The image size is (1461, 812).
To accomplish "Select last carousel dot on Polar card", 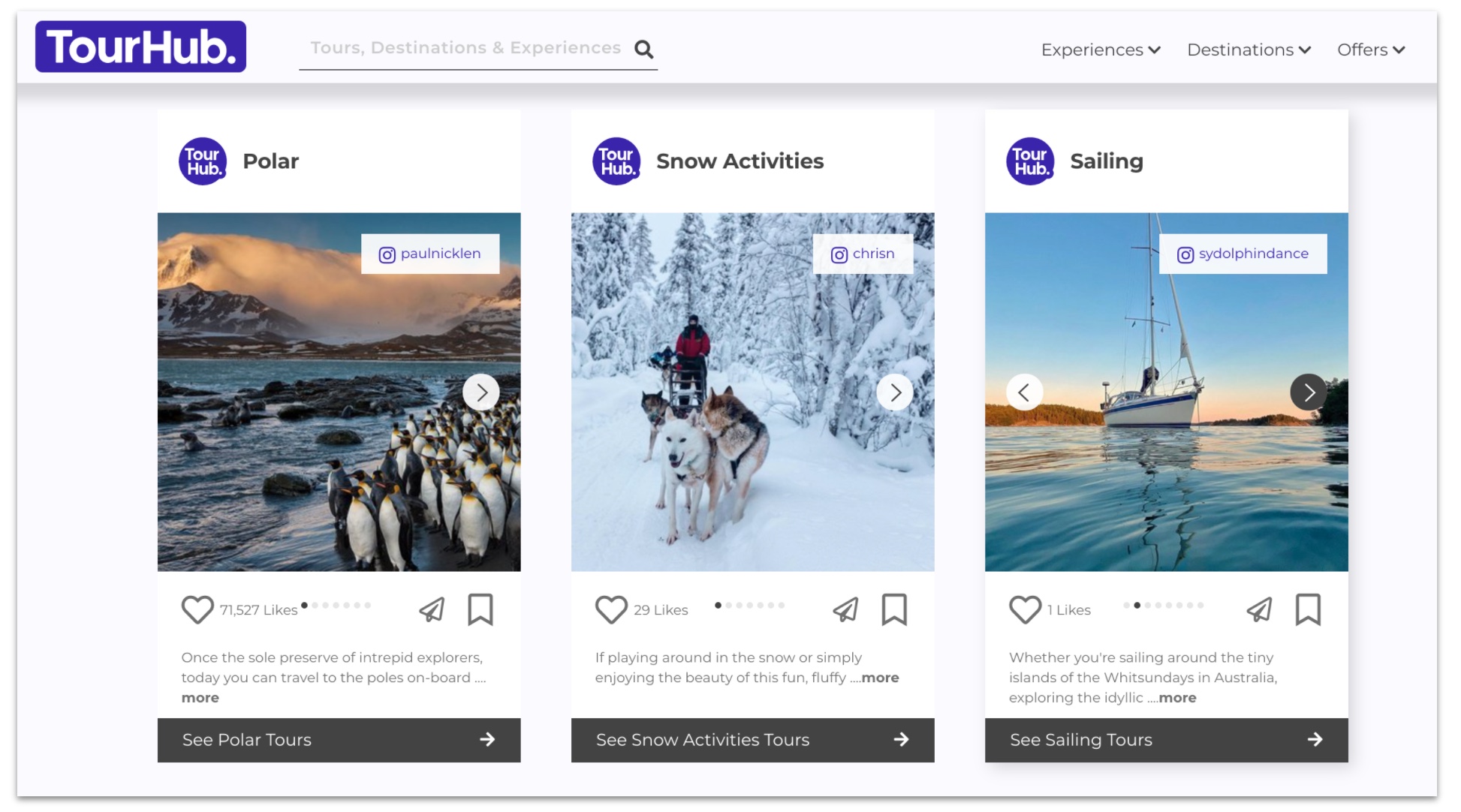I will tap(368, 605).
